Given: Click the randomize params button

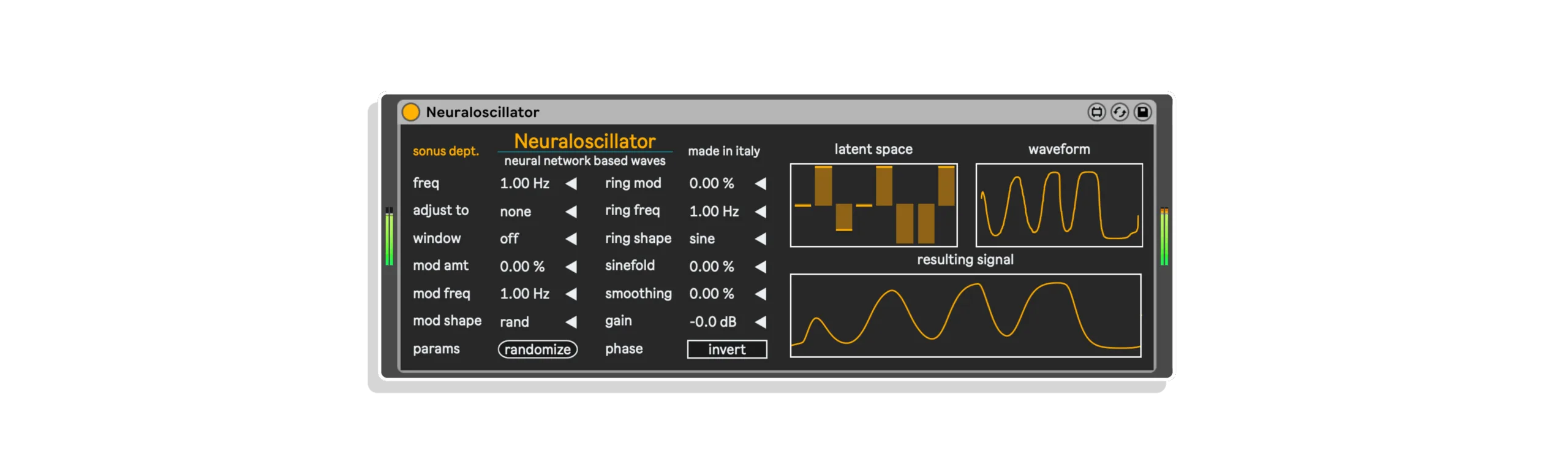Looking at the screenshot, I should tap(537, 349).
